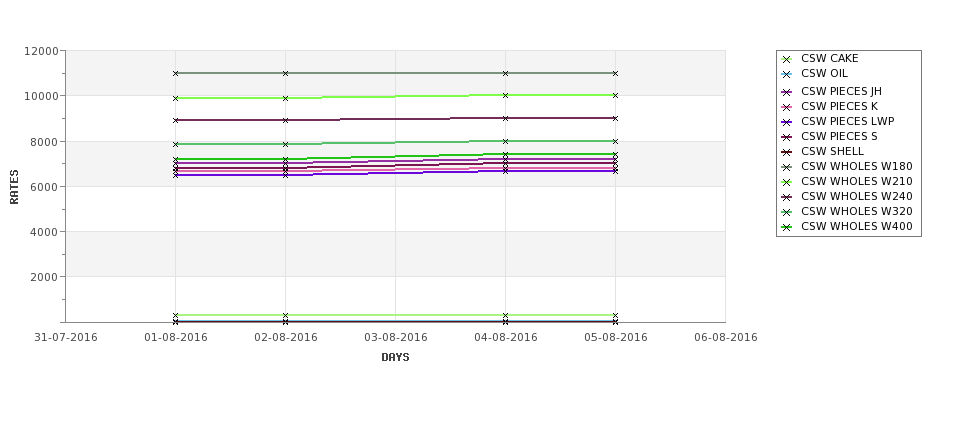Screen dimensions: 975x429
Task: Click the CSW SHELL legend marker
Action: (786, 152)
